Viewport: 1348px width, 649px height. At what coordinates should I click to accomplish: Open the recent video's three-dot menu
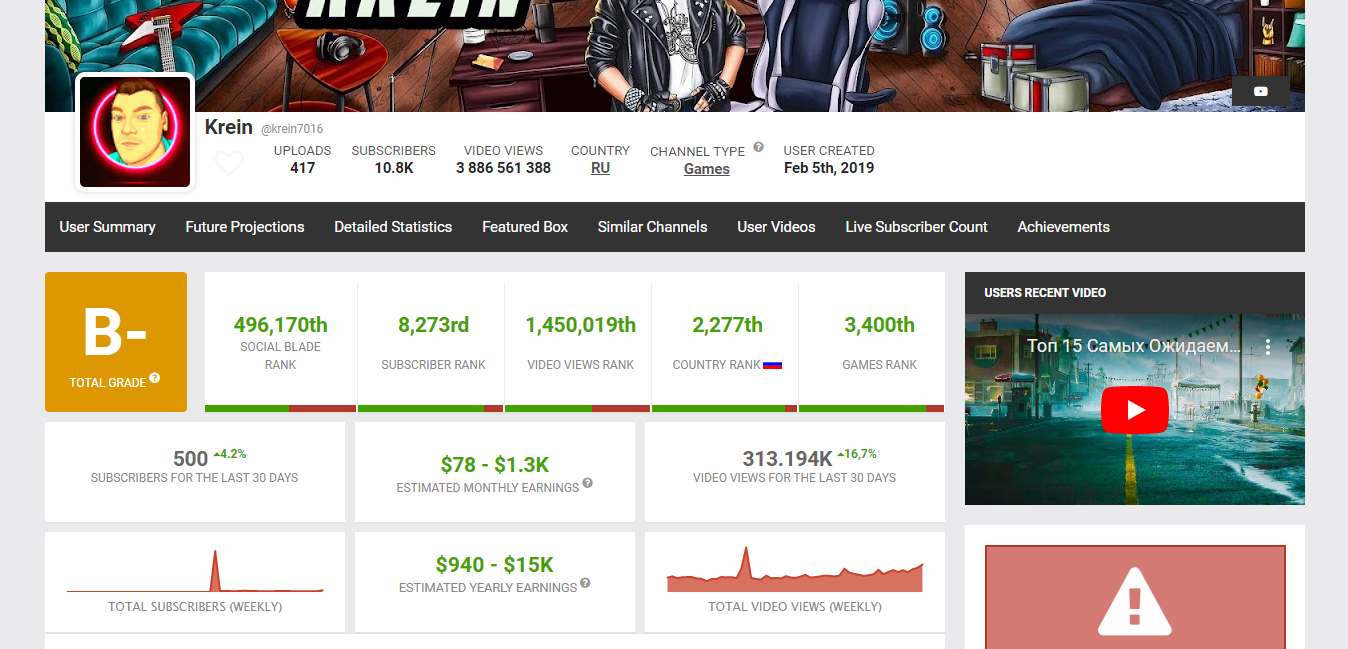(1267, 347)
